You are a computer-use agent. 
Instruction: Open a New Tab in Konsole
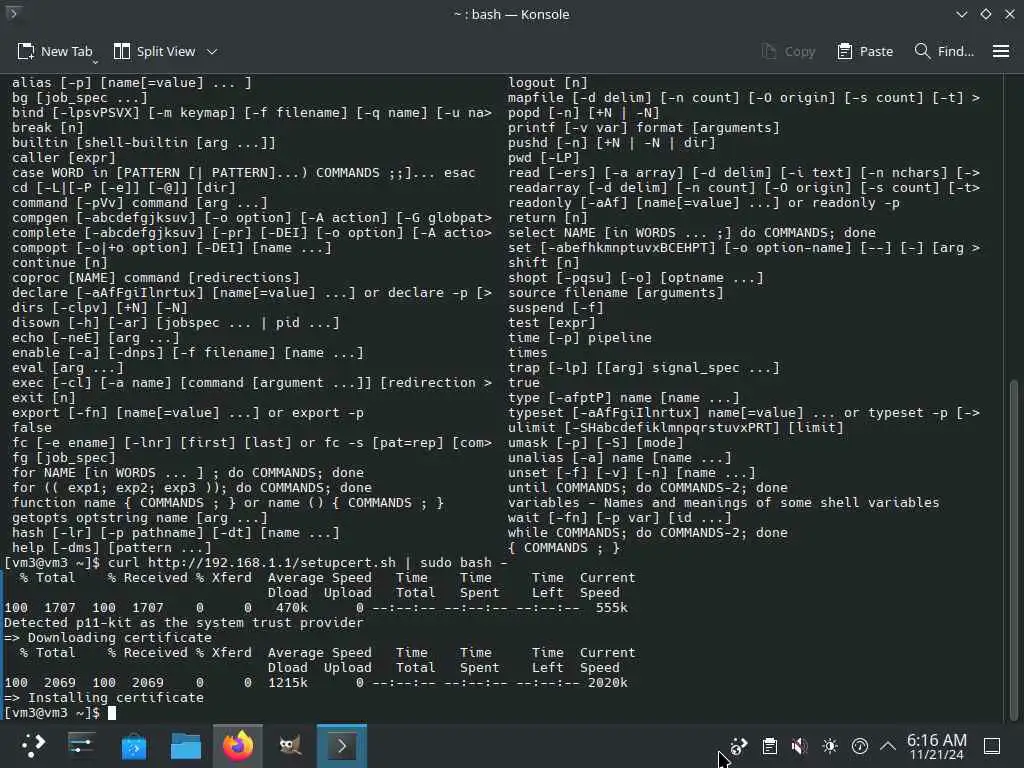pyautogui.click(x=54, y=51)
